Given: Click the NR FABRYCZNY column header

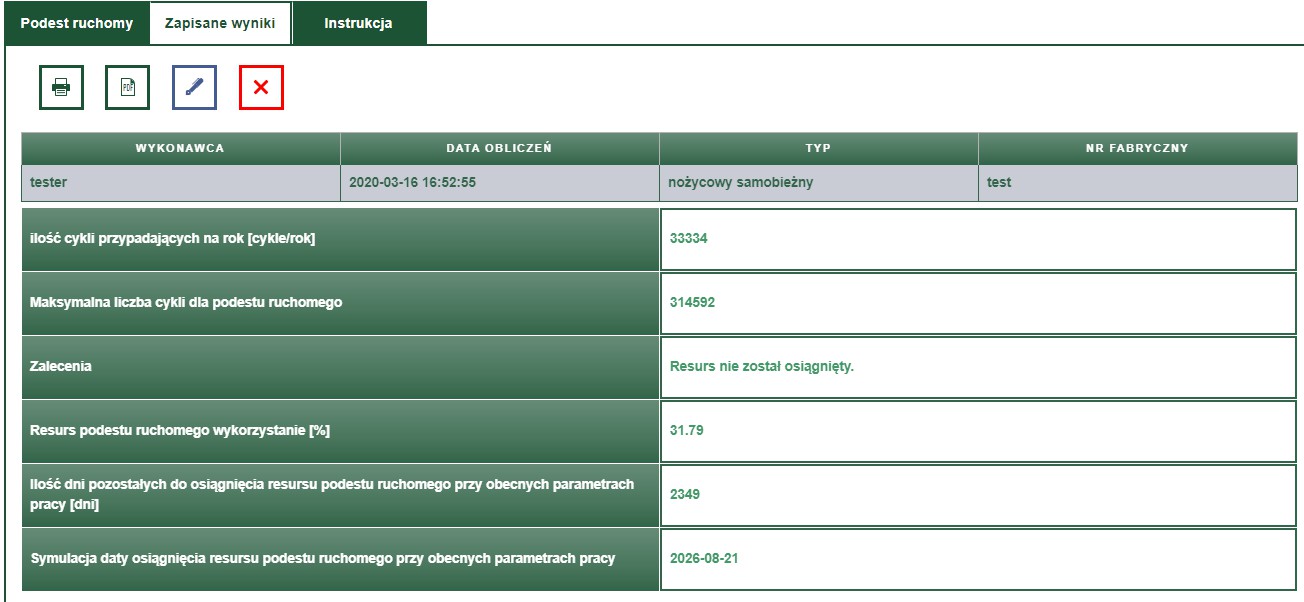Looking at the screenshot, I should (x=1139, y=147).
